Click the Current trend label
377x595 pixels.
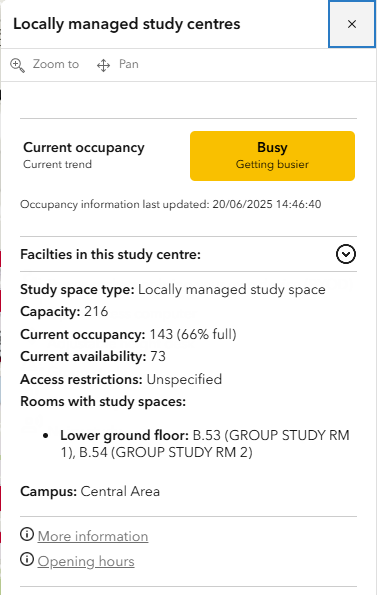coord(57,164)
